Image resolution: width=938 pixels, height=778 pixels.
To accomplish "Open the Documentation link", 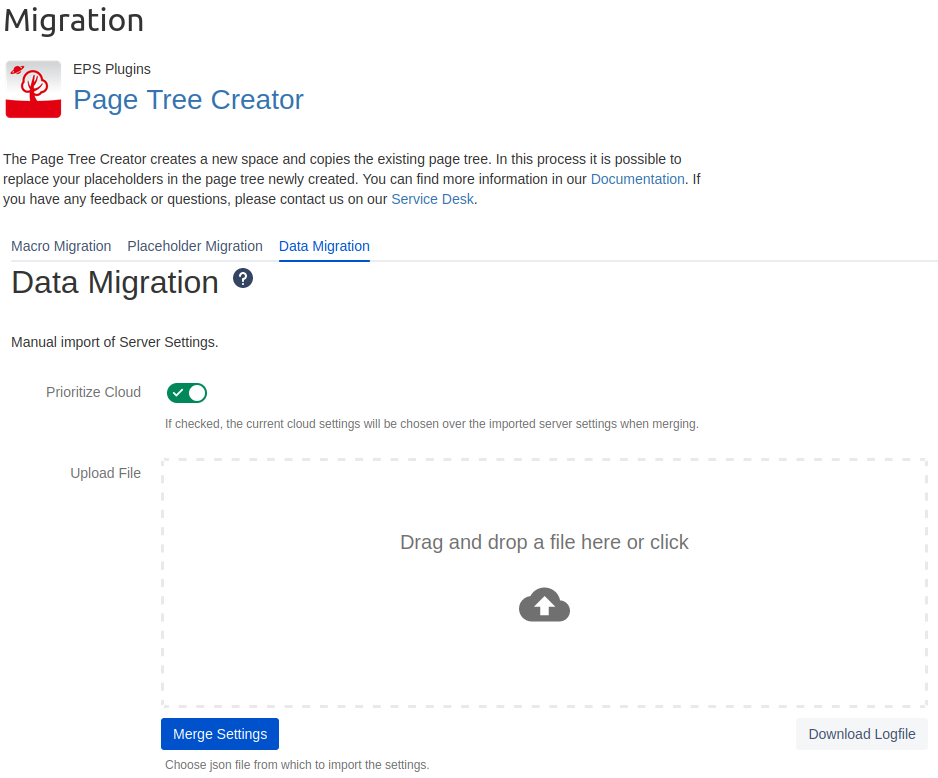I will coord(637,179).
